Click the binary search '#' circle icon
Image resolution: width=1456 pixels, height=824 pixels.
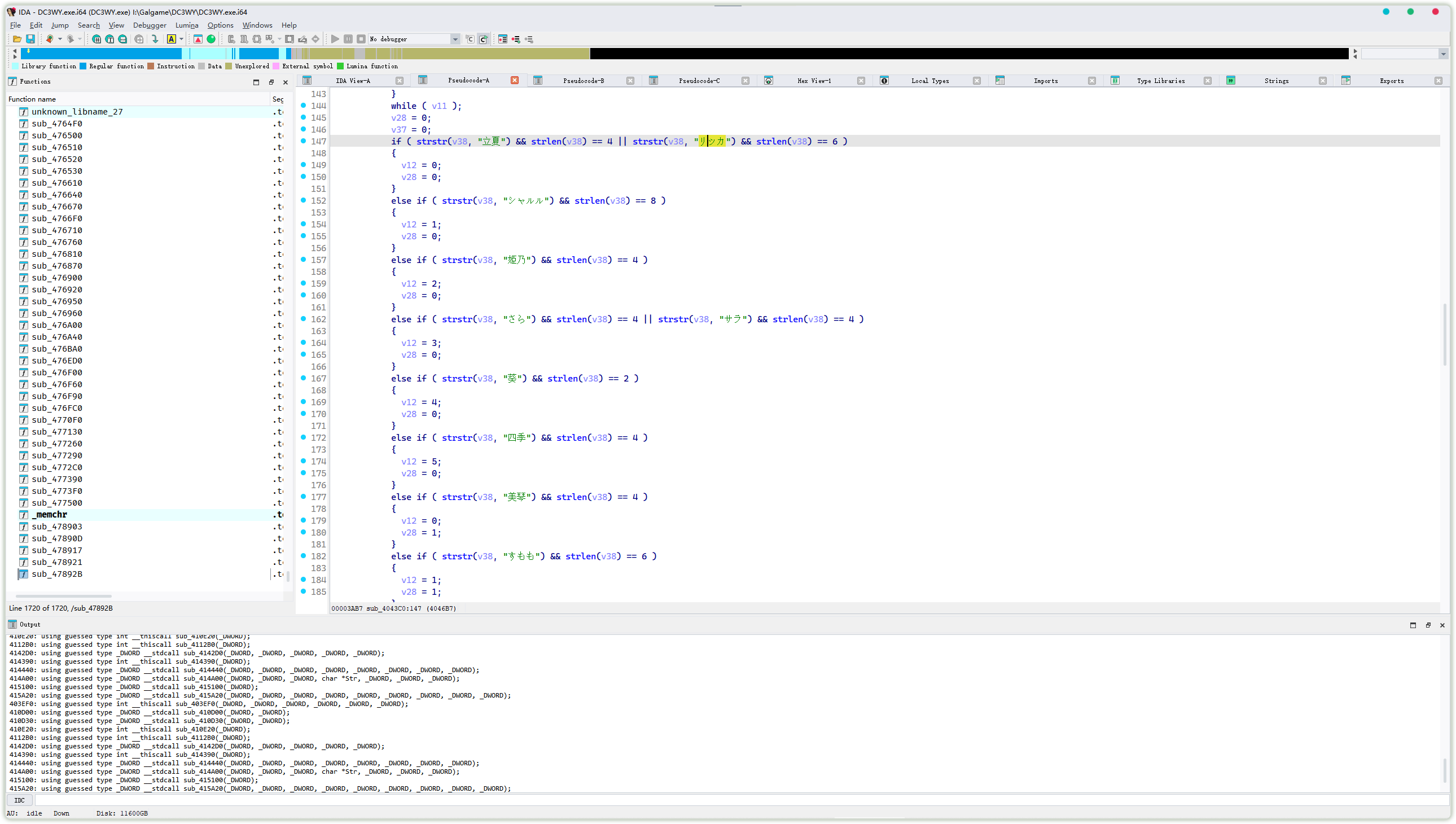pos(97,39)
